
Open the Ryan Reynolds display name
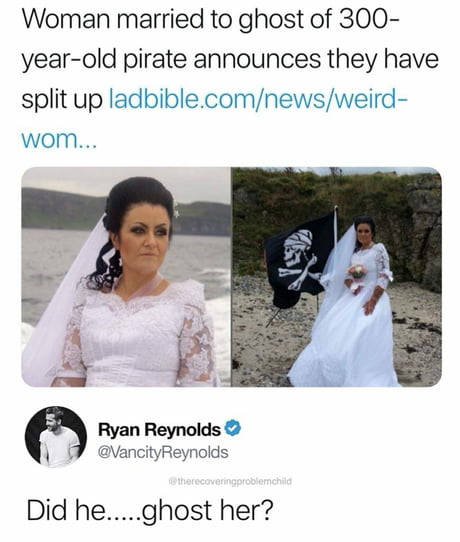[x=159, y=429]
